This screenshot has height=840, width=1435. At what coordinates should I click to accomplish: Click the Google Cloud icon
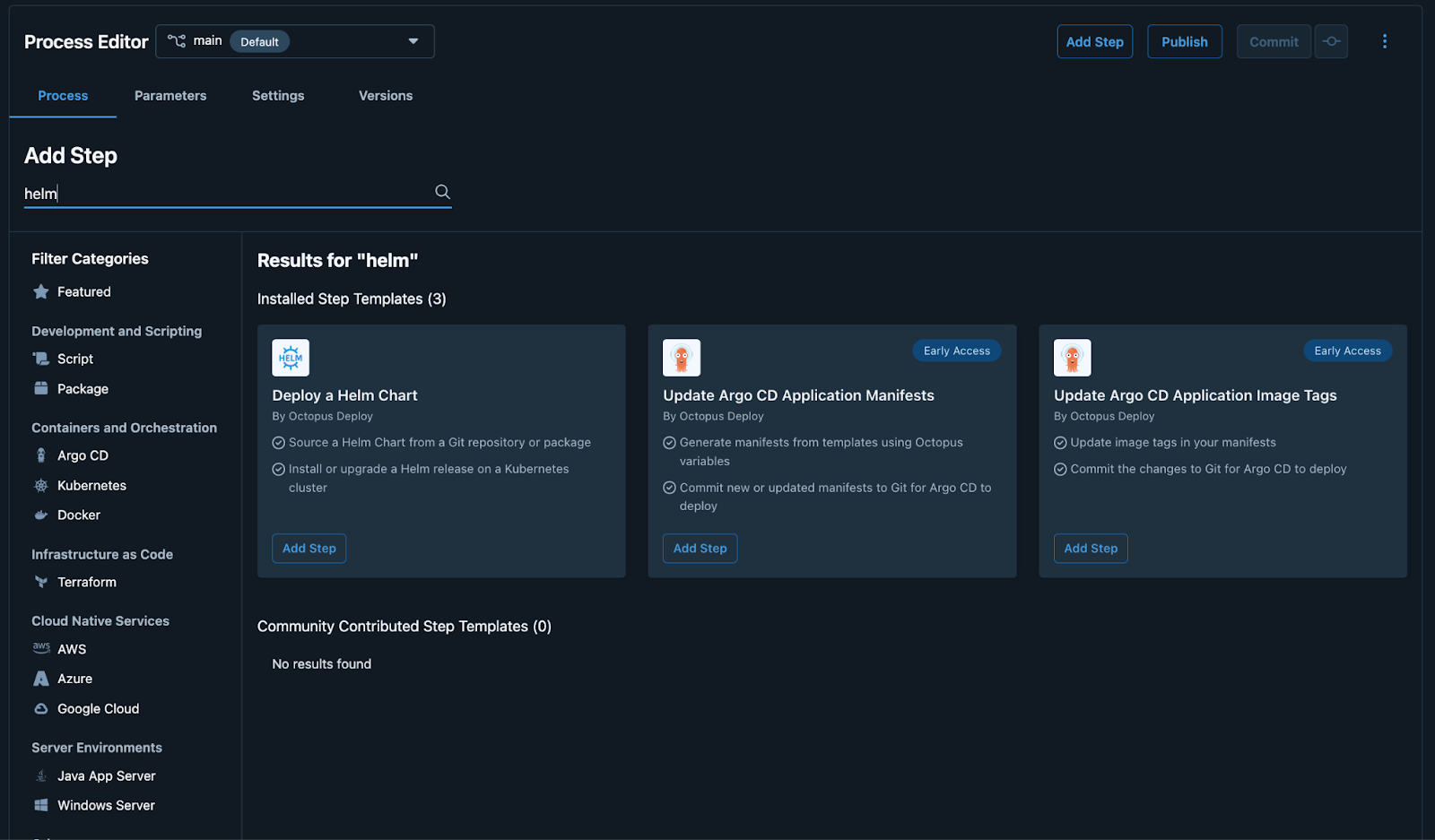[x=41, y=708]
